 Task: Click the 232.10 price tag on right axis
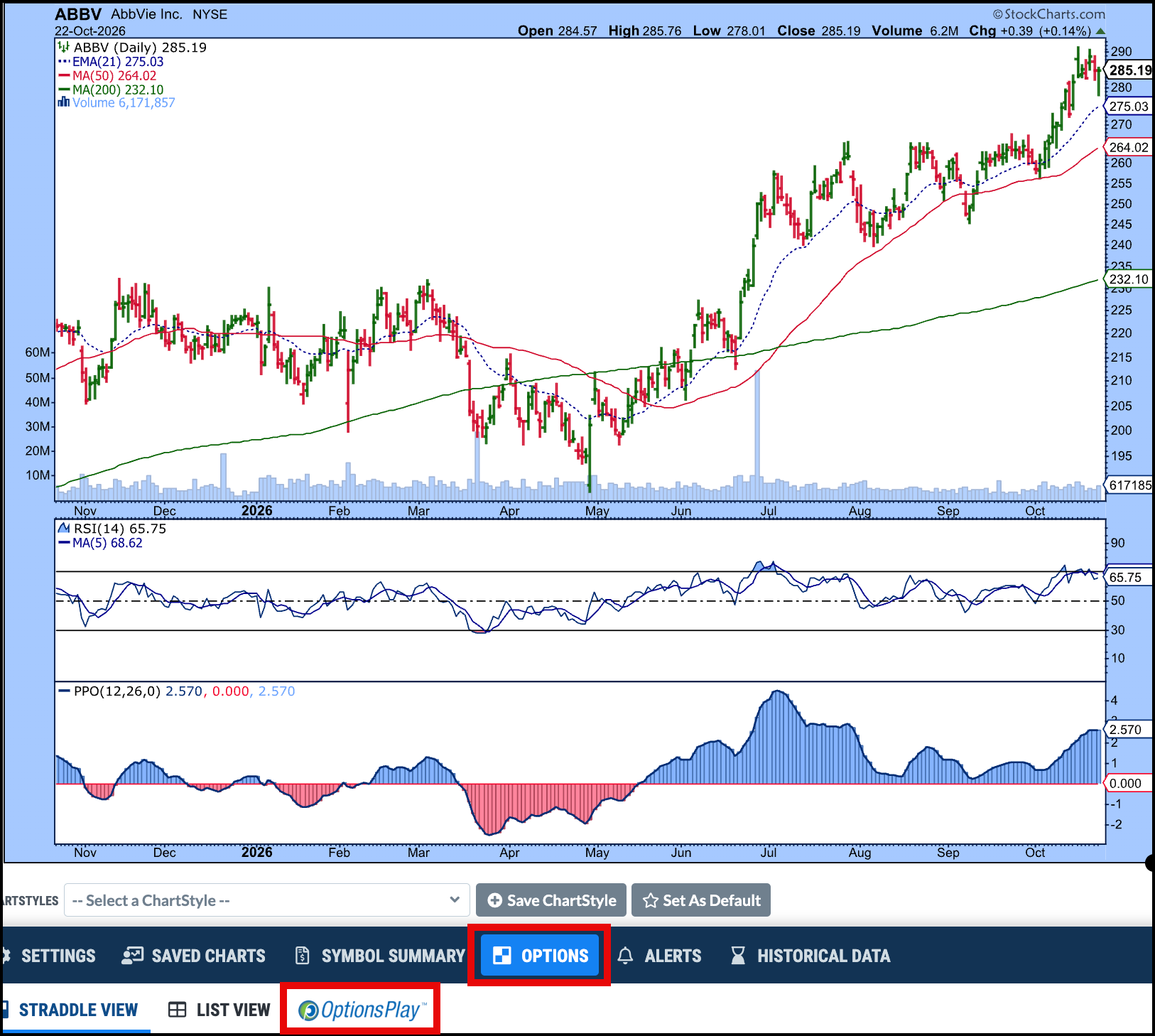point(1129,279)
